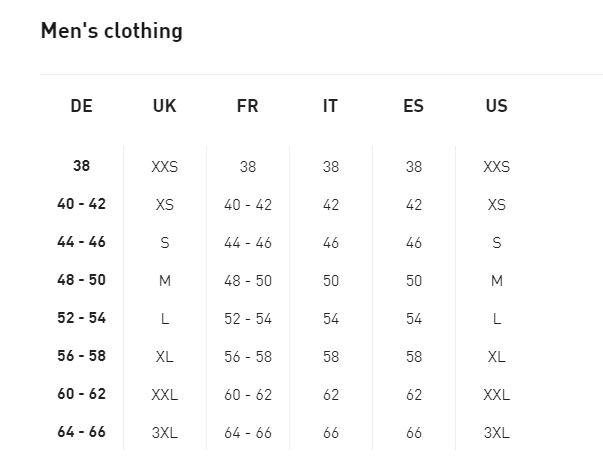Select FR size 48 - 50
This screenshot has width=603, height=471.
point(248,281)
